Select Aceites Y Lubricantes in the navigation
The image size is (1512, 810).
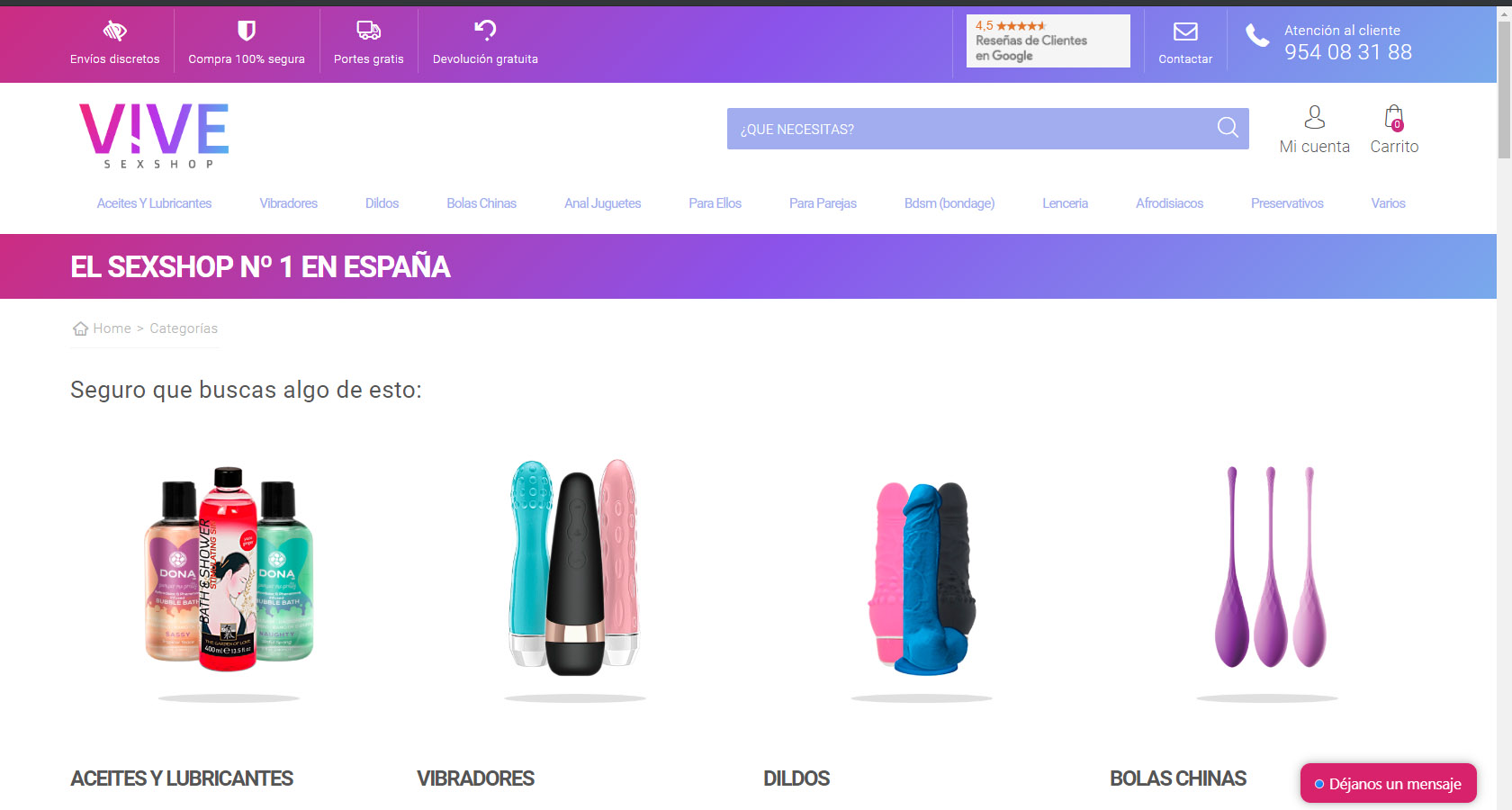(154, 203)
